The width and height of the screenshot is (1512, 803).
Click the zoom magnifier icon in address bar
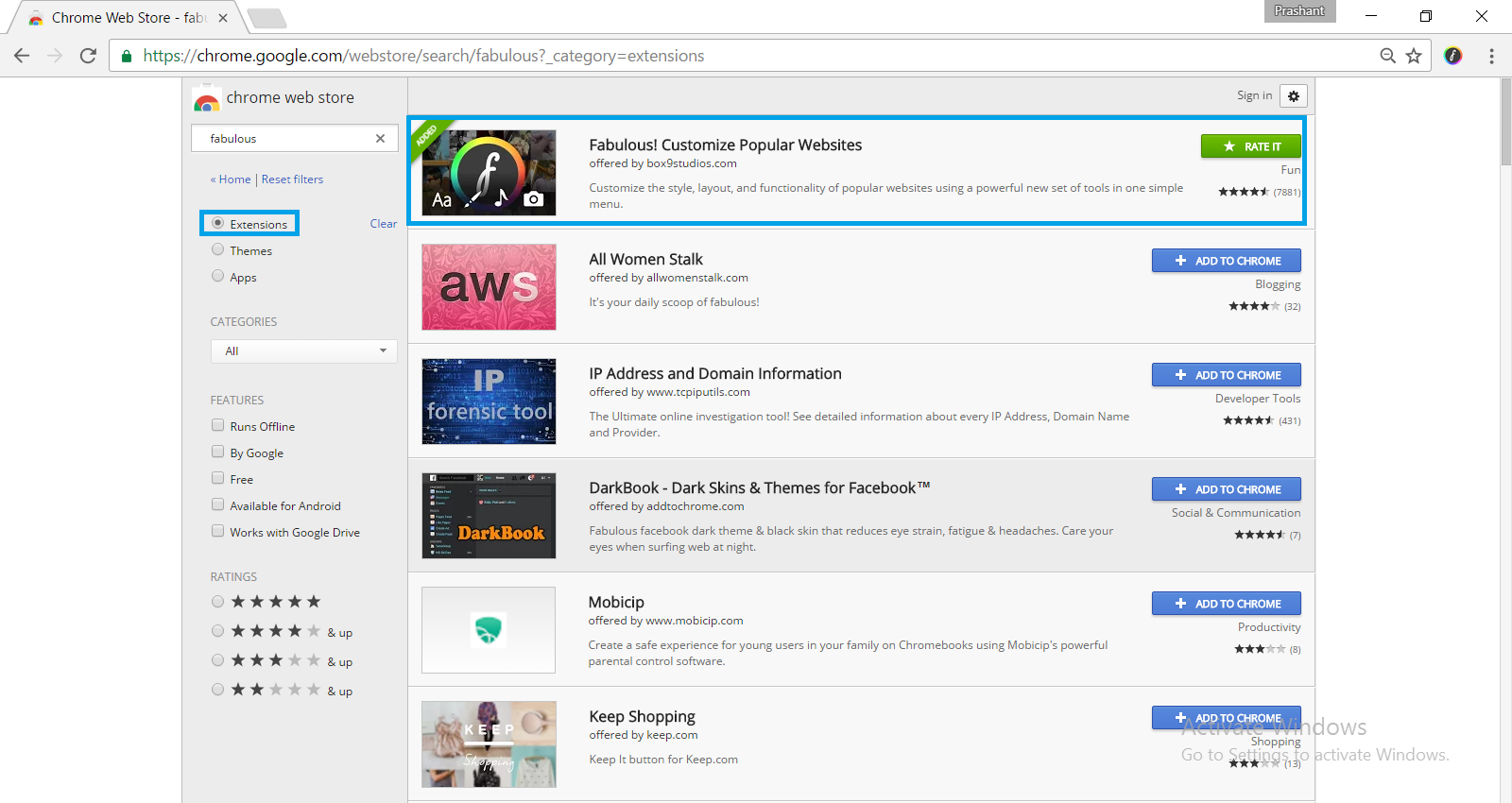coord(1387,56)
